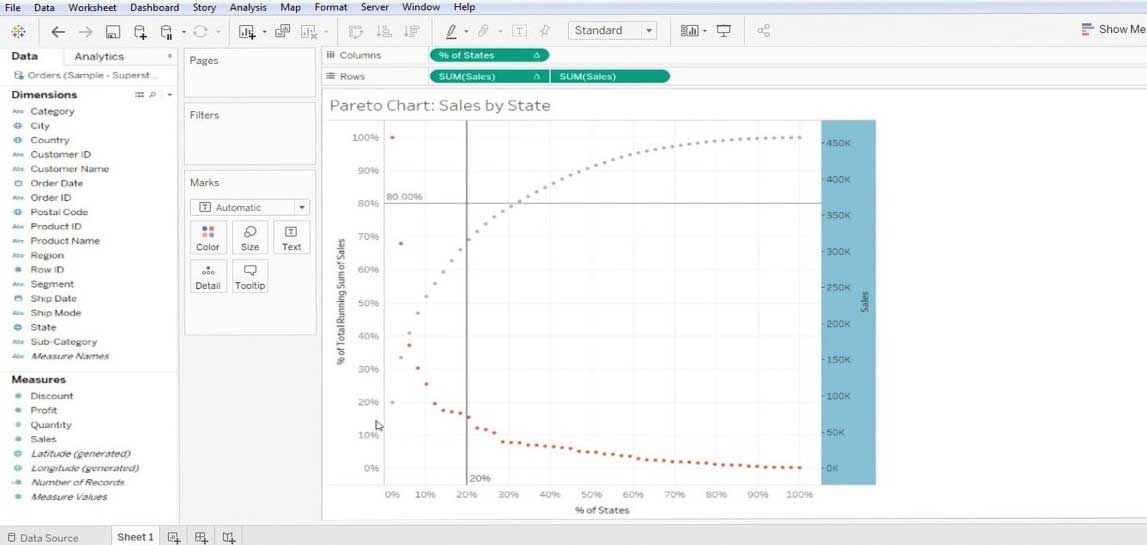Expand the Dimensions pane menu arrow
The width and height of the screenshot is (1147, 545).
(x=170, y=95)
